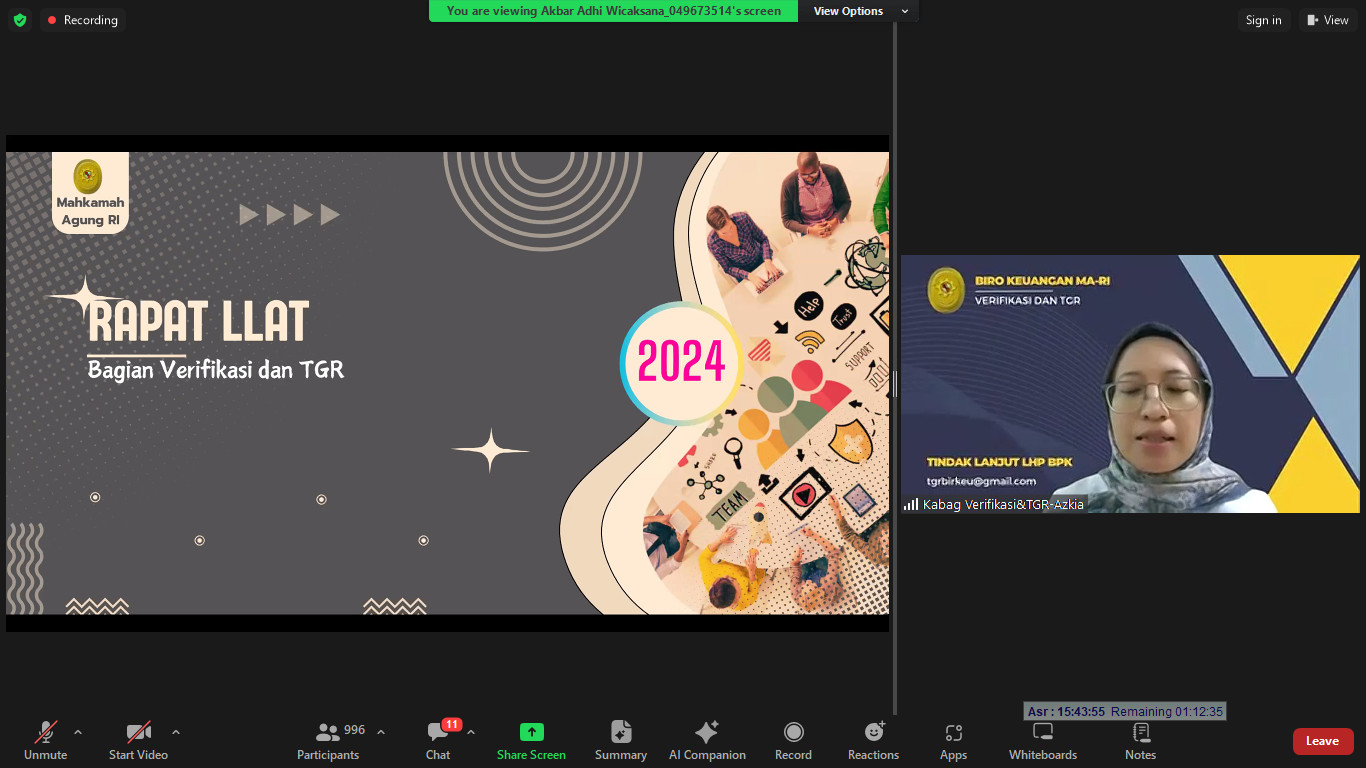Viewport: 1366px width, 768px height.
Task: Expand video options arrow beside Start Video
Action: (x=176, y=732)
